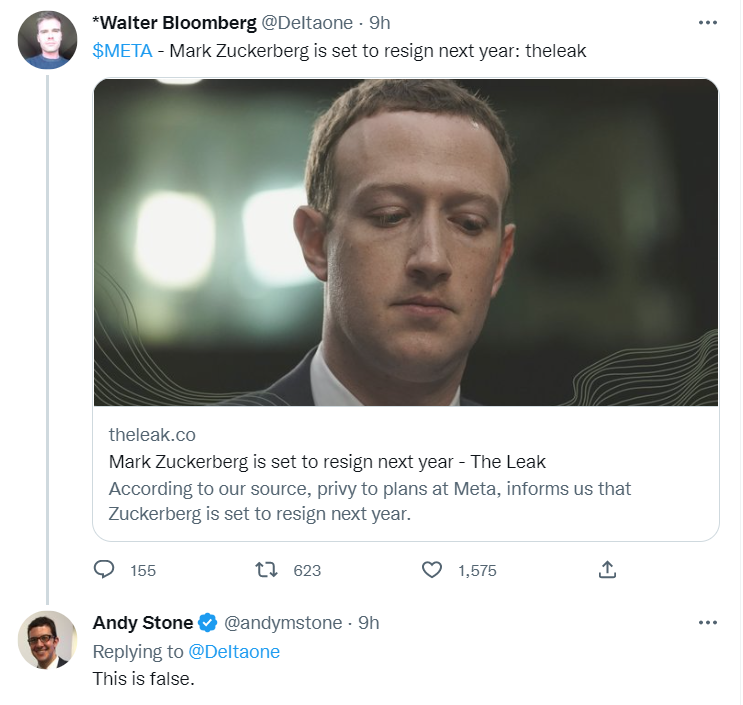Open more options on Andy Stone's reply

pos(708,623)
